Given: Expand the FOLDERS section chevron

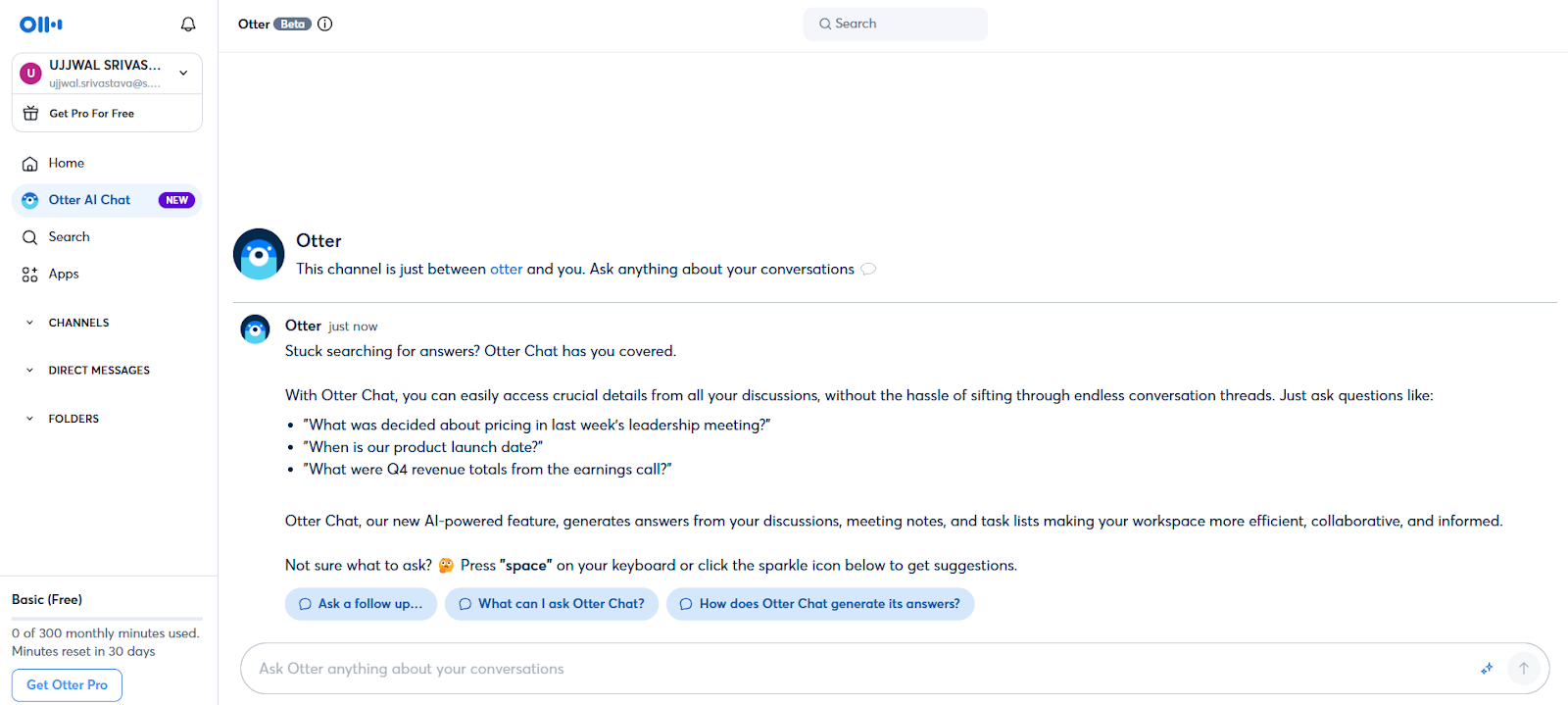Looking at the screenshot, I should (x=29, y=419).
